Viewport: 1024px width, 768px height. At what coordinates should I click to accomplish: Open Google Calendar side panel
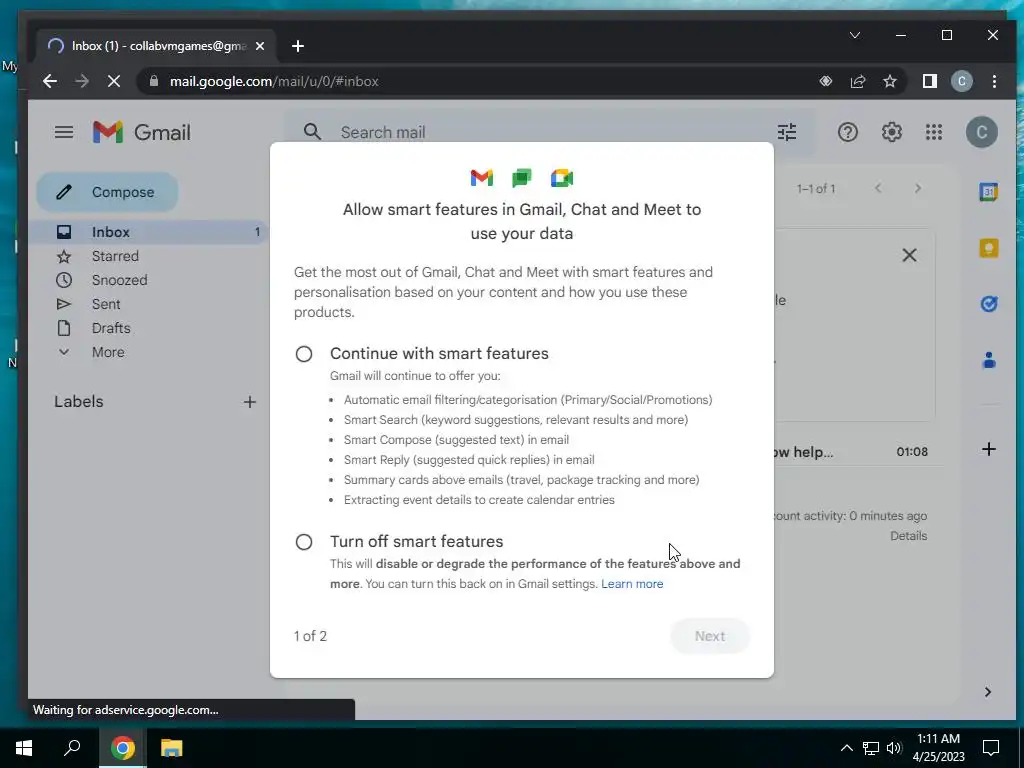click(x=988, y=192)
